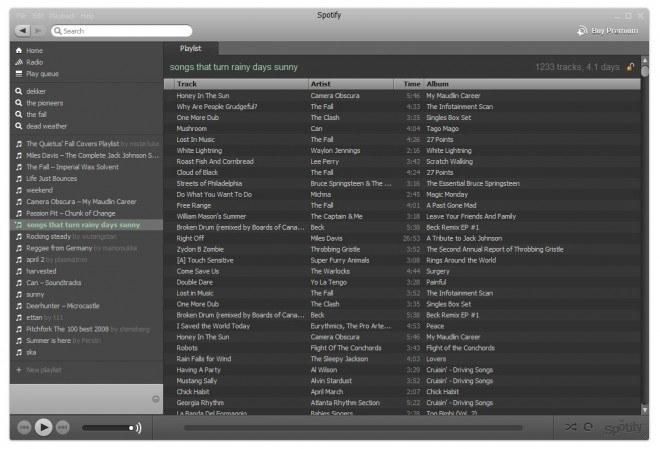Click artist 'Waylon Jennings'
660x449 pixels.
point(335,151)
